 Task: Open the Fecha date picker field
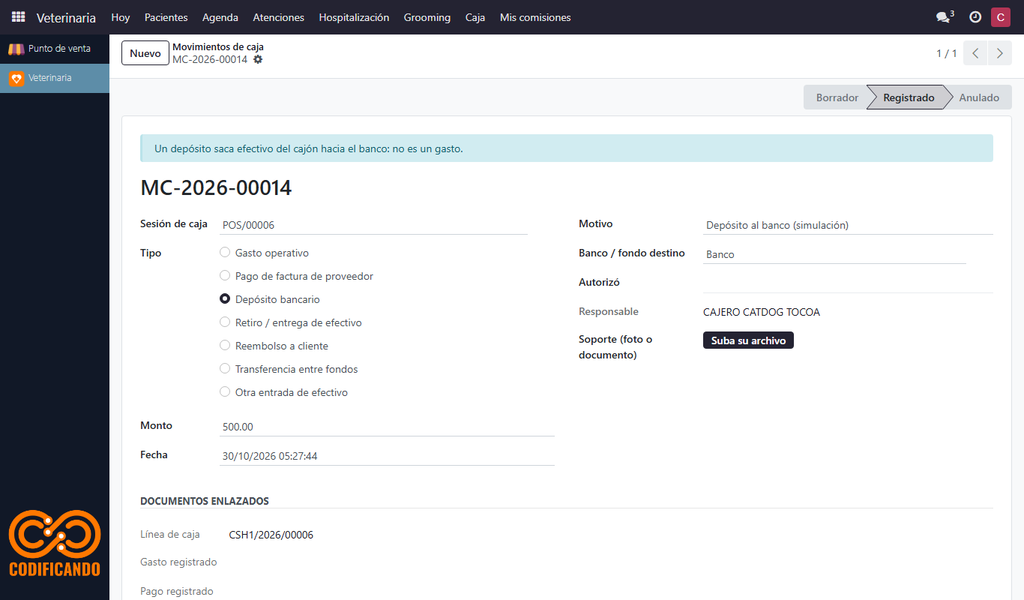(387, 456)
